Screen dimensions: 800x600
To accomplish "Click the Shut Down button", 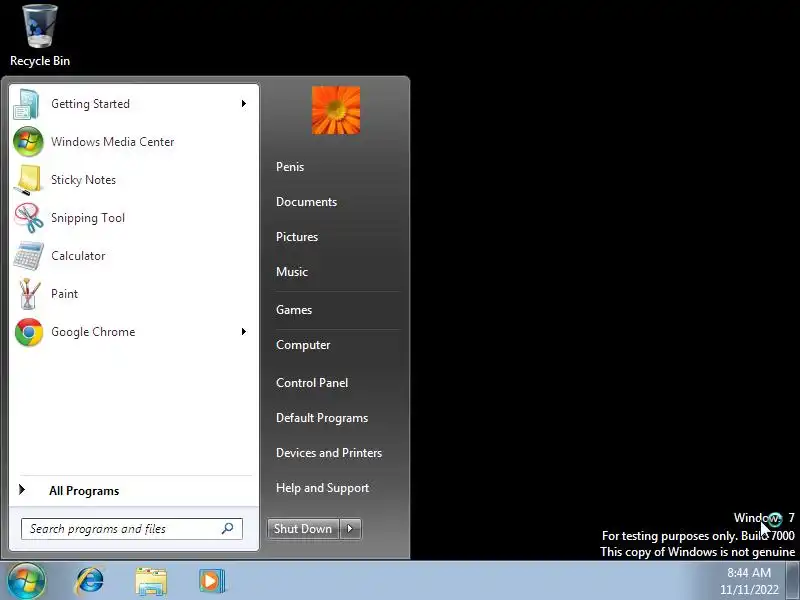I will click(x=303, y=529).
